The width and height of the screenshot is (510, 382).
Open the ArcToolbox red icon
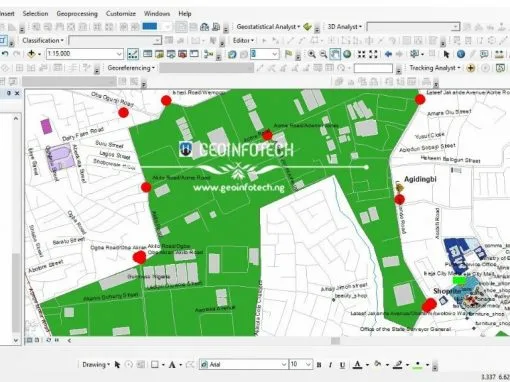tap(182, 54)
